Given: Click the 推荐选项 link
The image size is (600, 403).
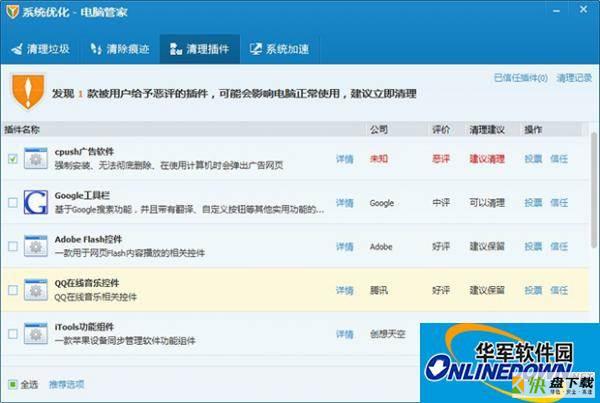Looking at the screenshot, I should (67, 384).
